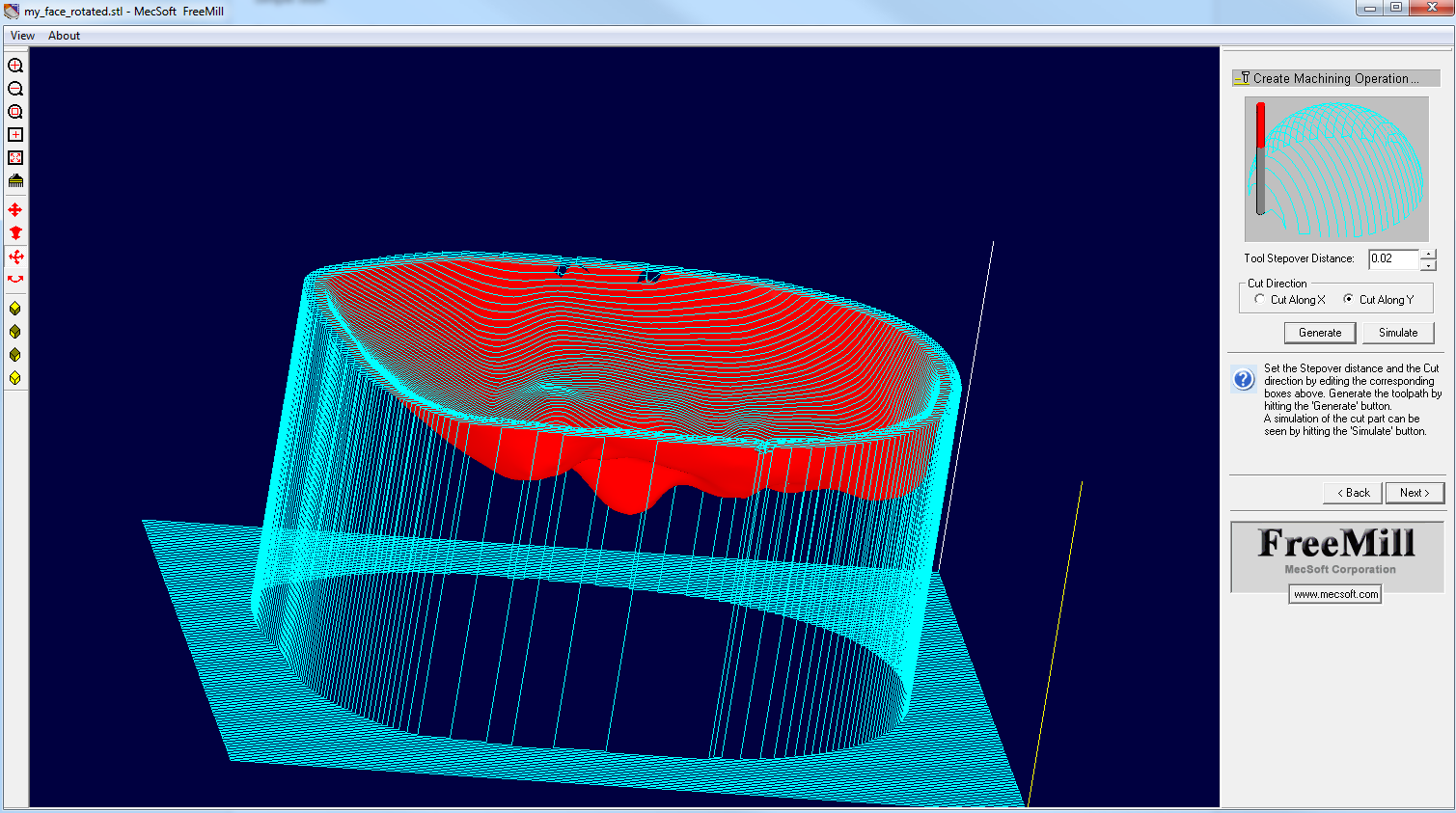The image size is (1456, 813).
Task: Open the www.mecsoft.com link
Action: 1335,594
